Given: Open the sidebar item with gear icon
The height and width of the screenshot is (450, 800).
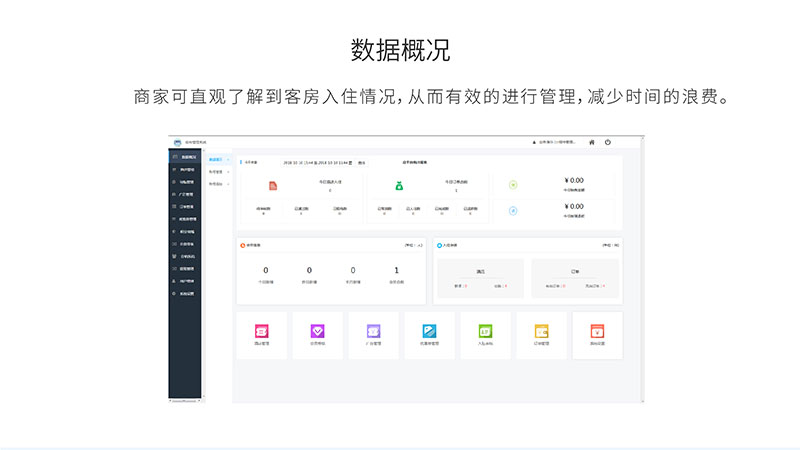Looking at the screenshot, I should 185,294.
